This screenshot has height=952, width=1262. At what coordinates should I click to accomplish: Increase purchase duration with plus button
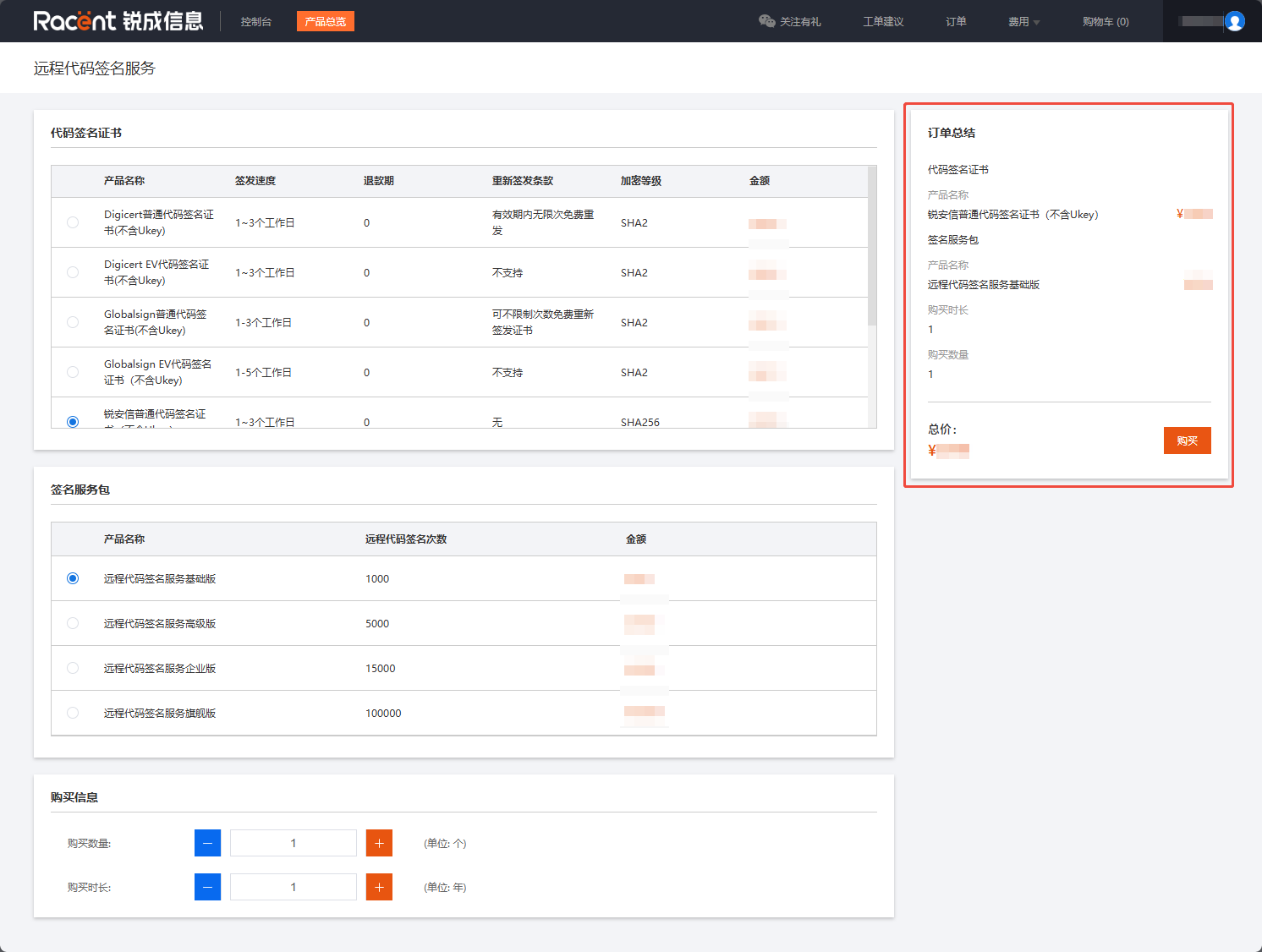(379, 887)
